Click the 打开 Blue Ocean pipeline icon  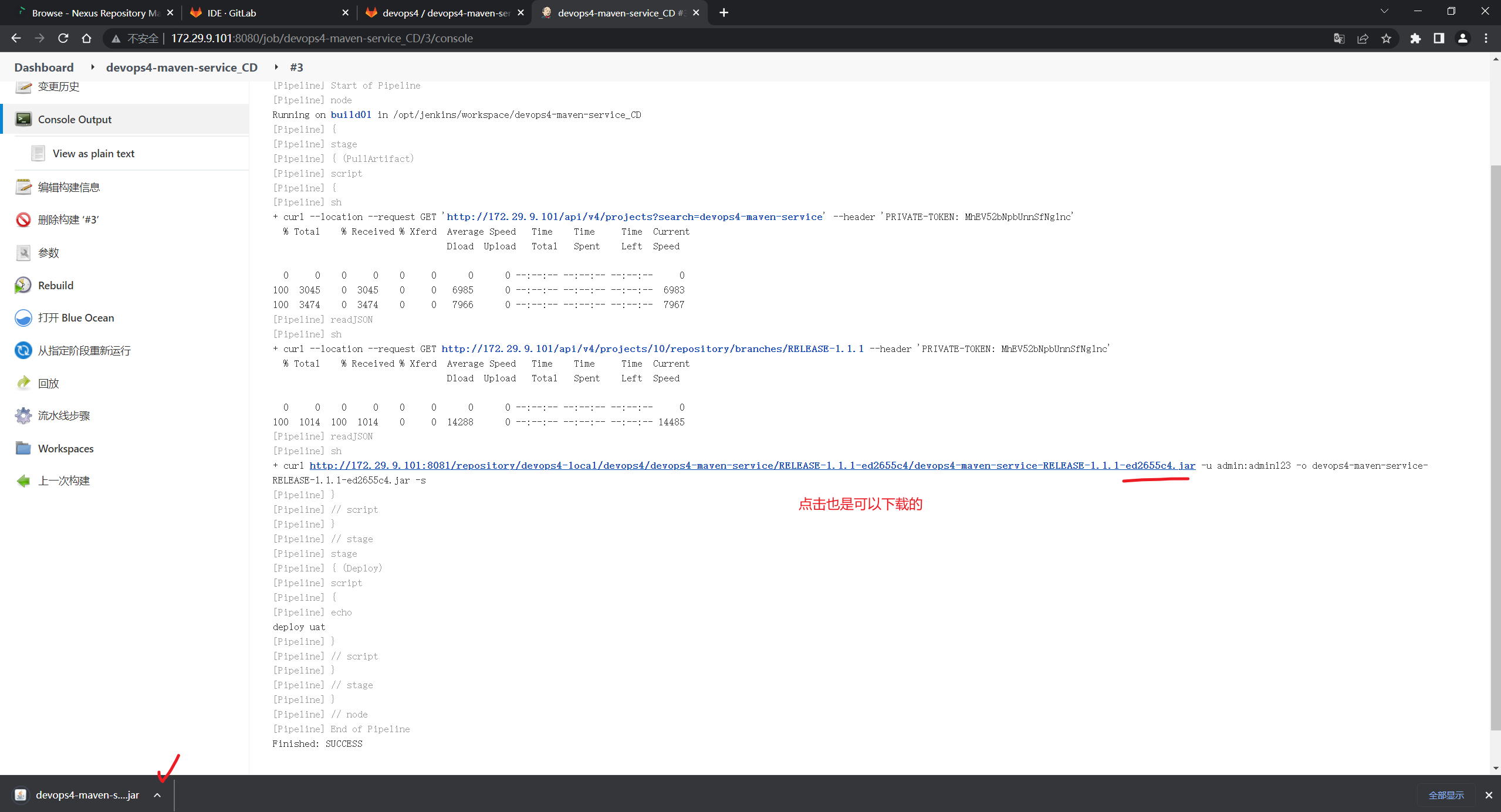22,318
